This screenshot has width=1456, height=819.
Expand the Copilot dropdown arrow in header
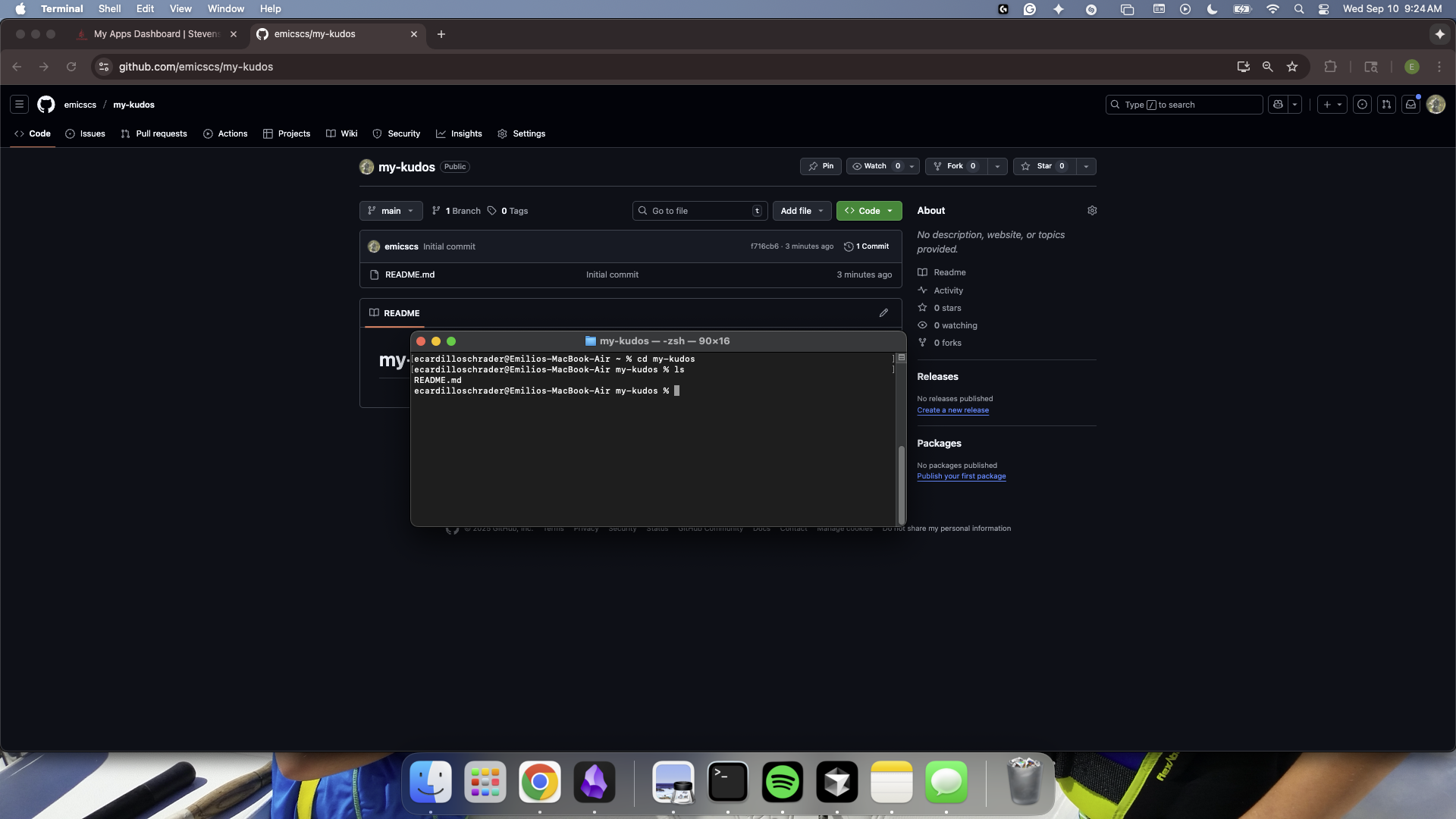[x=1295, y=105]
